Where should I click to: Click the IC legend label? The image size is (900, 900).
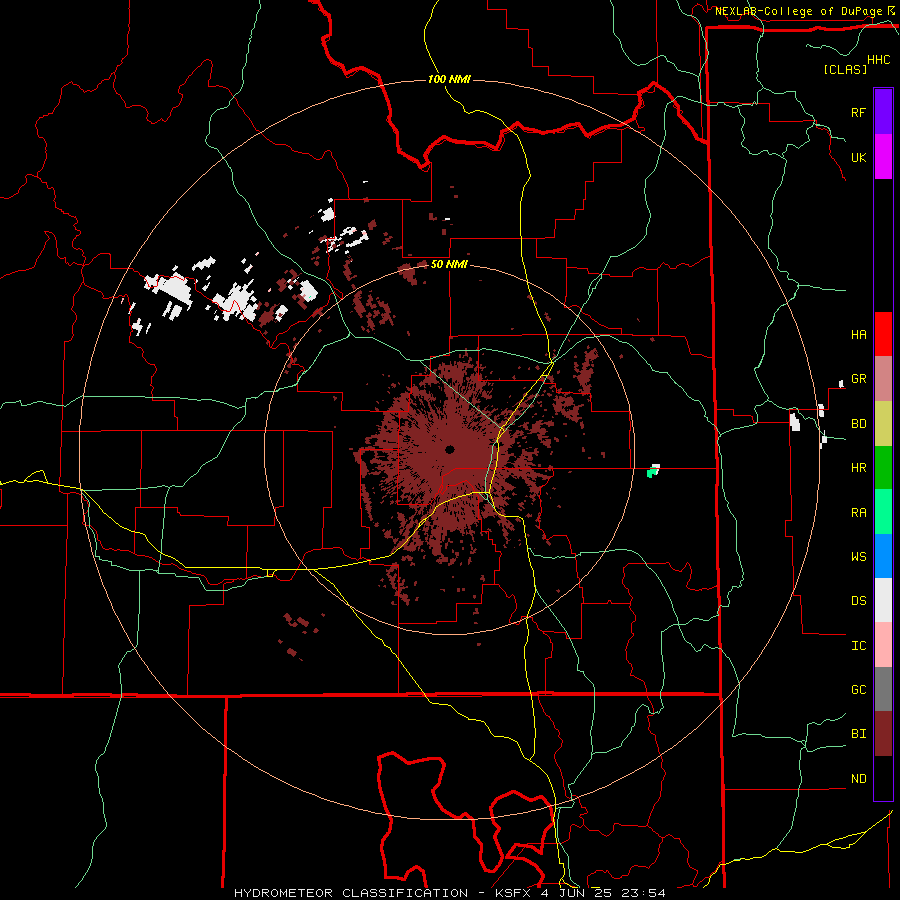[858, 646]
